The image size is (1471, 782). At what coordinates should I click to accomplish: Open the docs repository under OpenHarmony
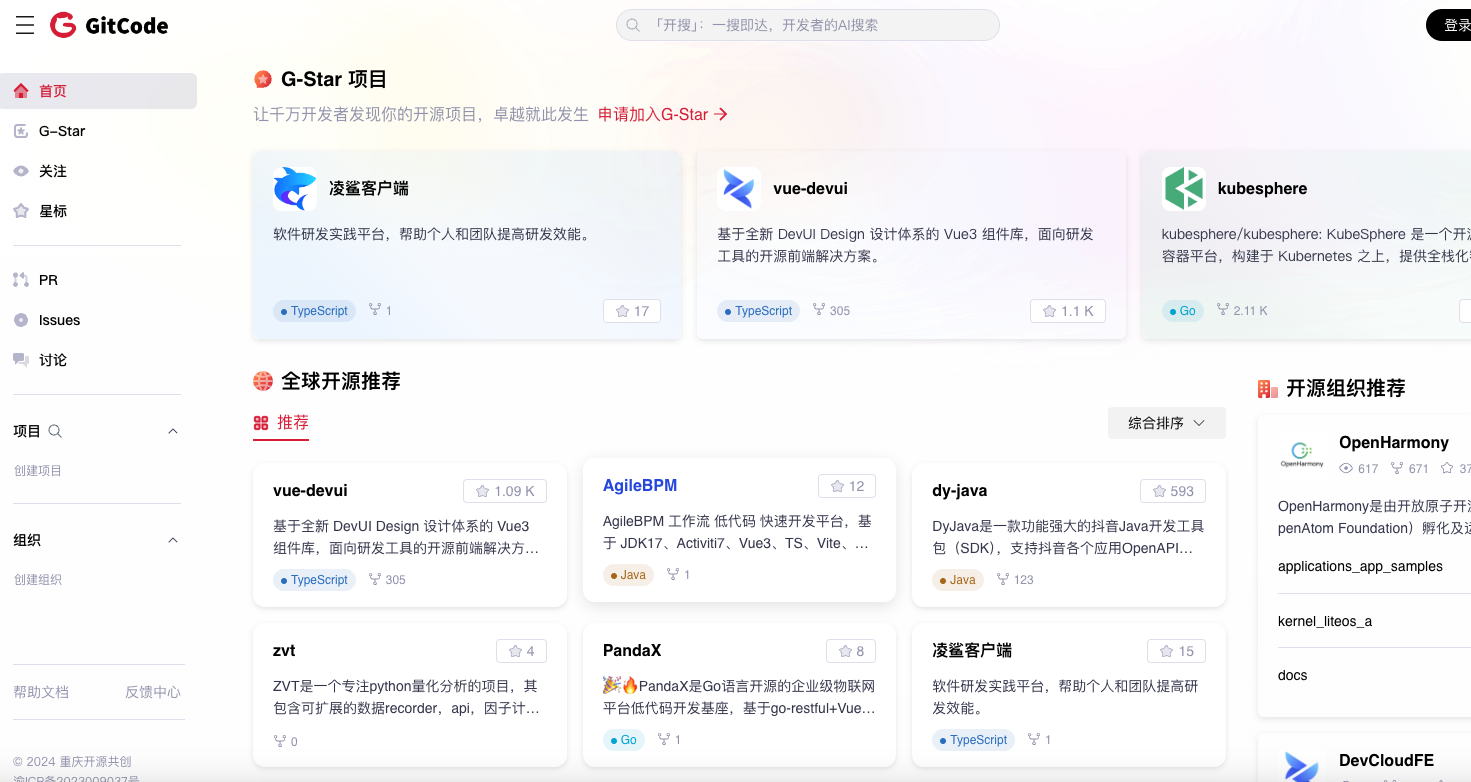tap(1293, 675)
